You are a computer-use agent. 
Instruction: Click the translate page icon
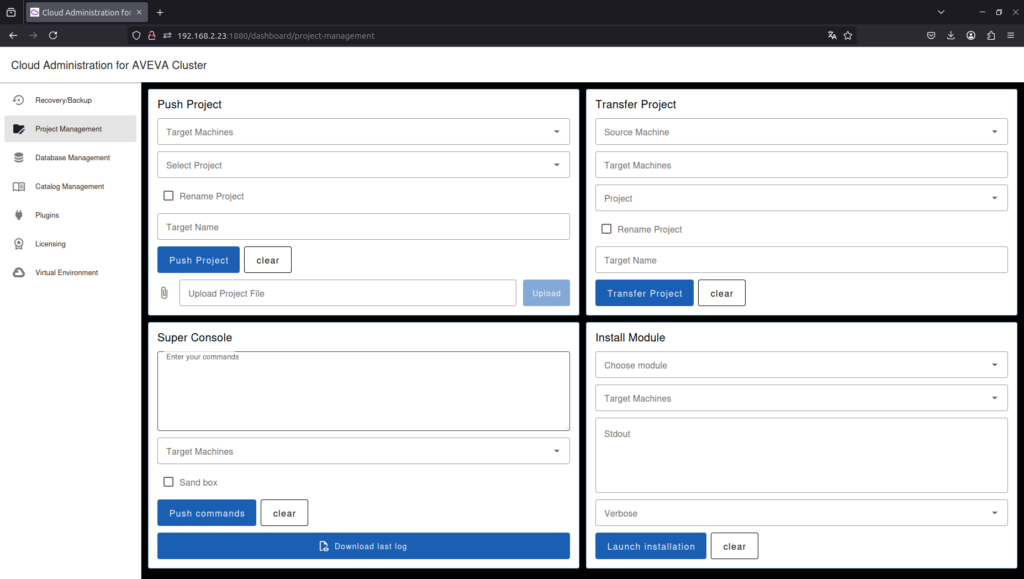[831, 35]
